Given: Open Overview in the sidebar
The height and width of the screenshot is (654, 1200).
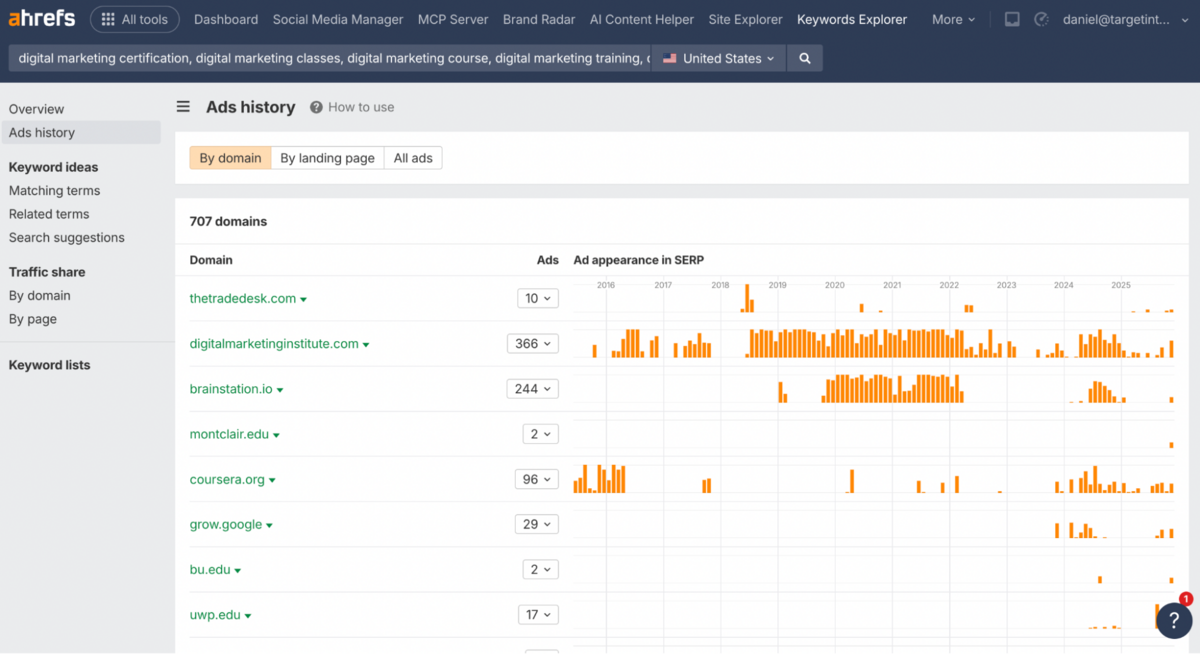Looking at the screenshot, I should (36, 109).
